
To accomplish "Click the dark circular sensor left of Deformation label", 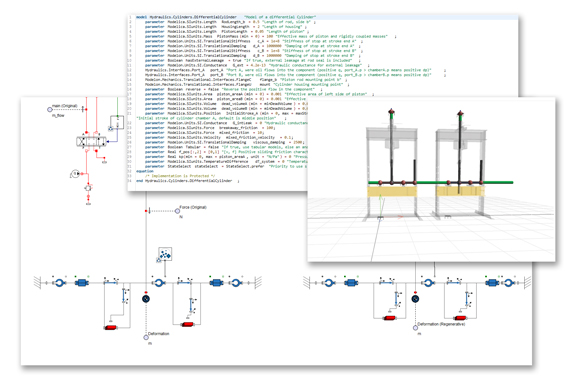I will pyautogui.click(x=146, y=299).
